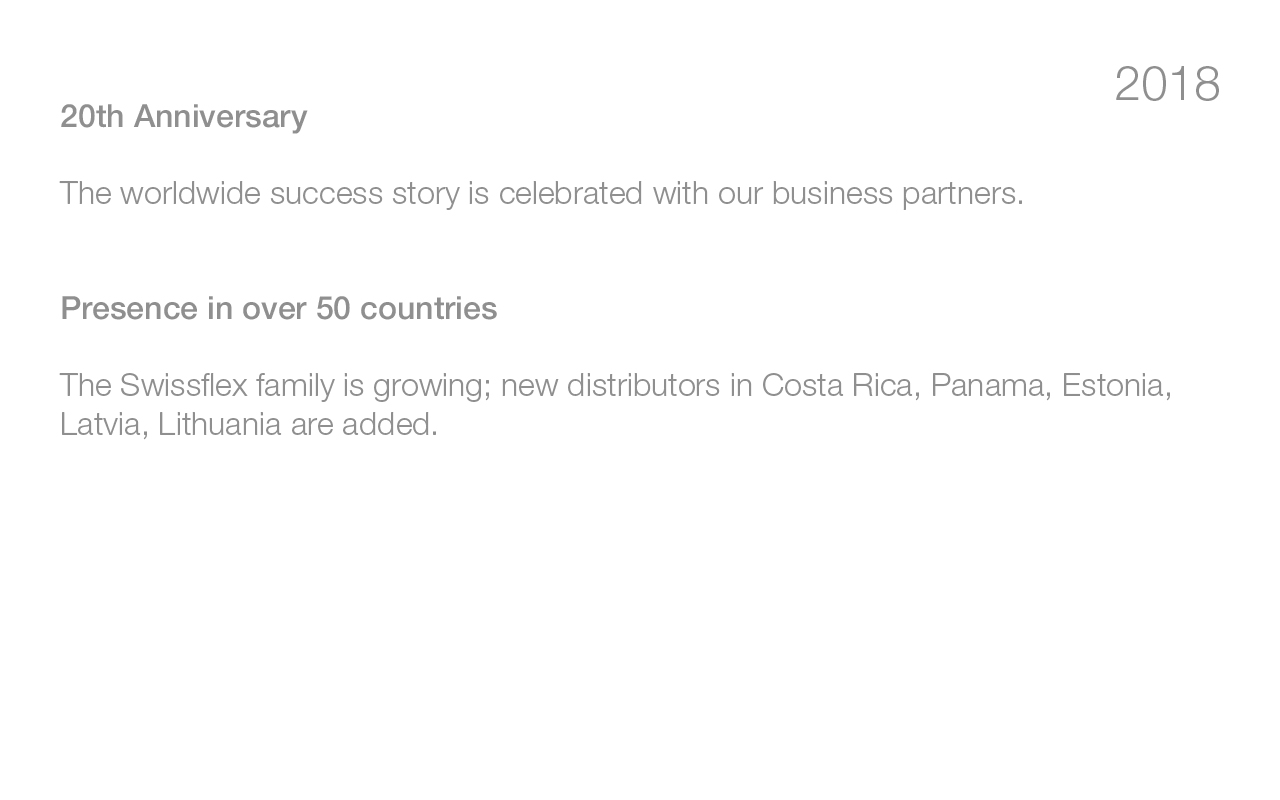Select the Presence in over 50 countries heading
This screenshot has height=800, width=1280.
[279, 308]
